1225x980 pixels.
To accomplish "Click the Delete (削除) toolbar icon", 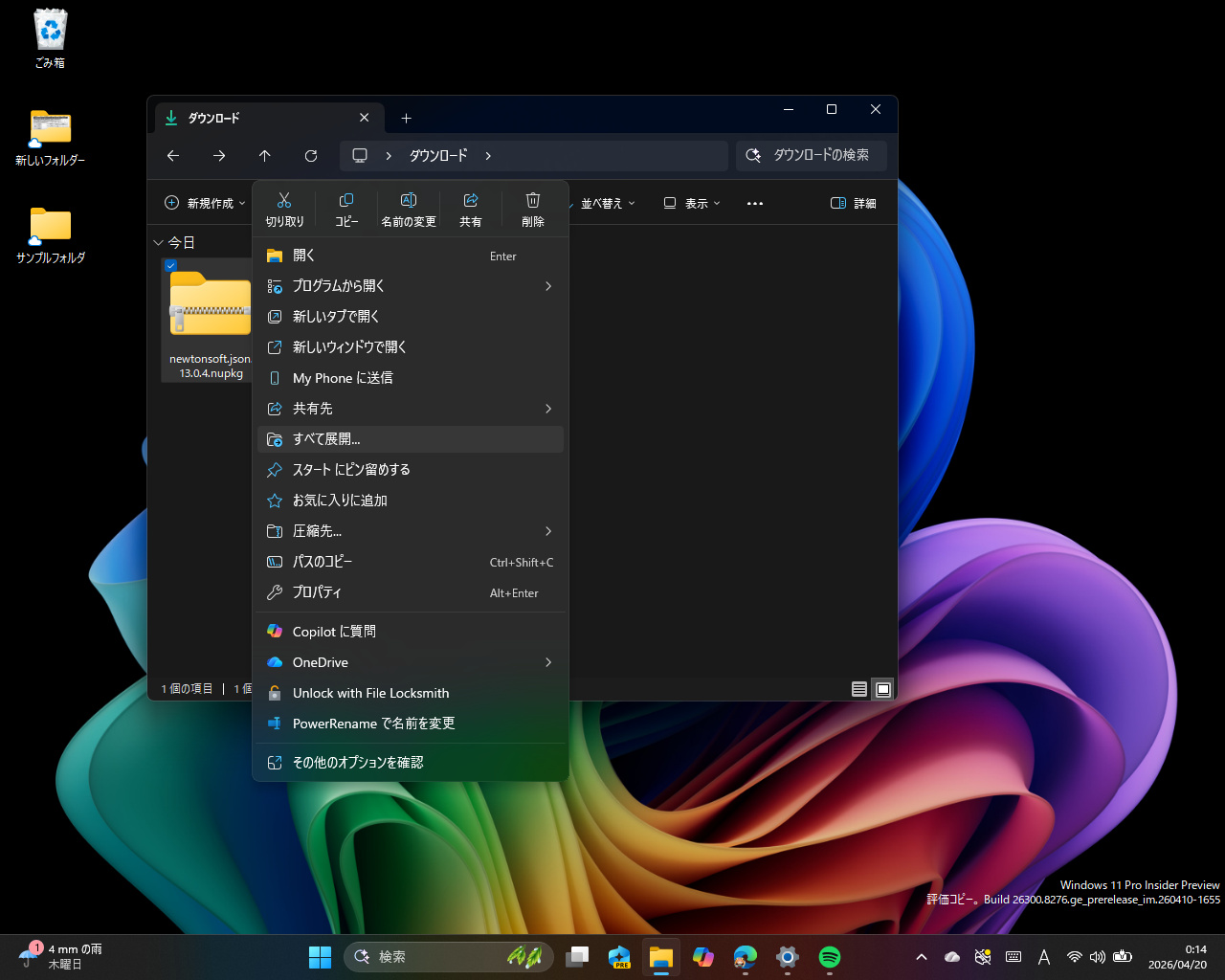I will [x=532, y=208].
